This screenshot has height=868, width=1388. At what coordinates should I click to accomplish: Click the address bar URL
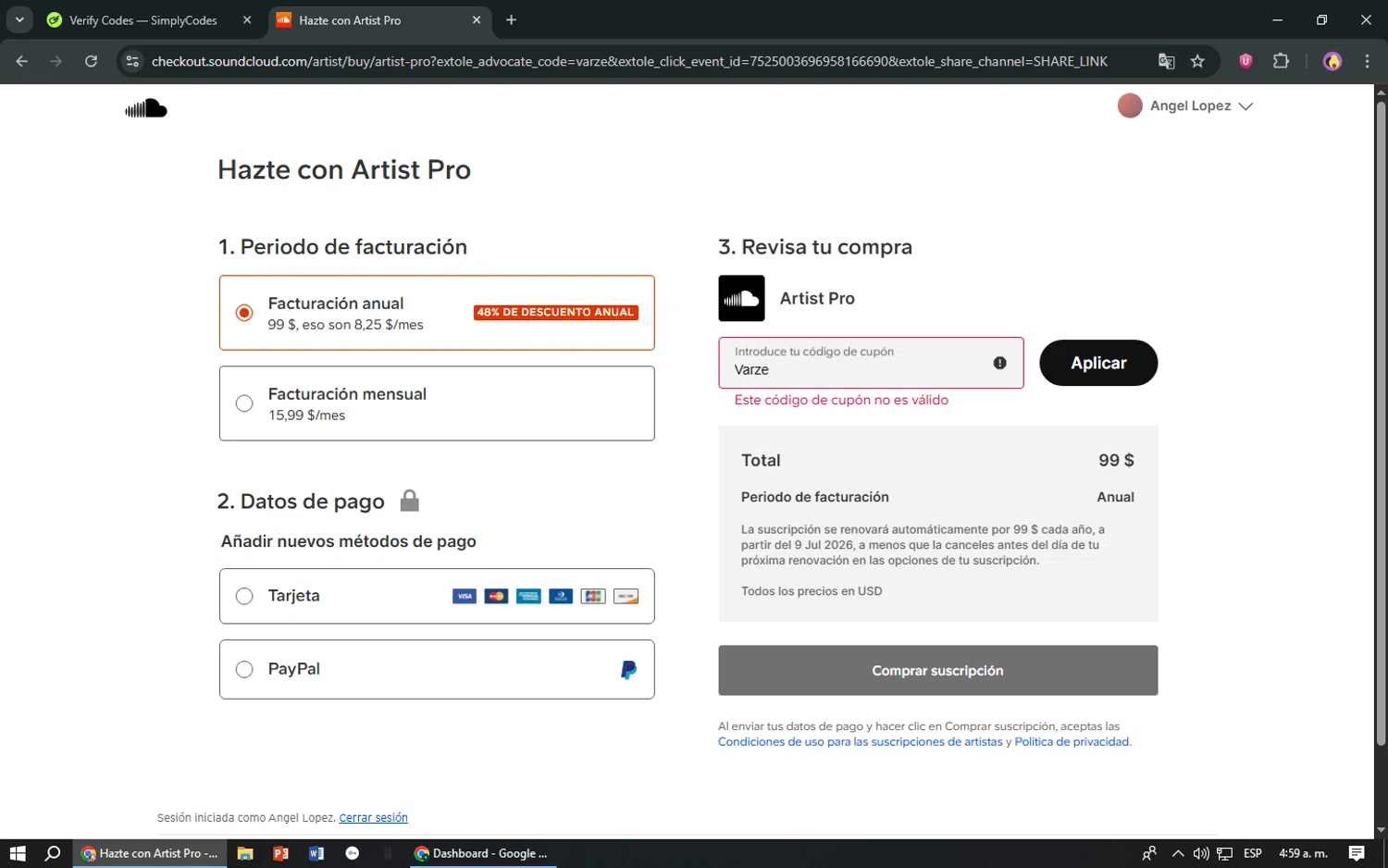point(629,61)
